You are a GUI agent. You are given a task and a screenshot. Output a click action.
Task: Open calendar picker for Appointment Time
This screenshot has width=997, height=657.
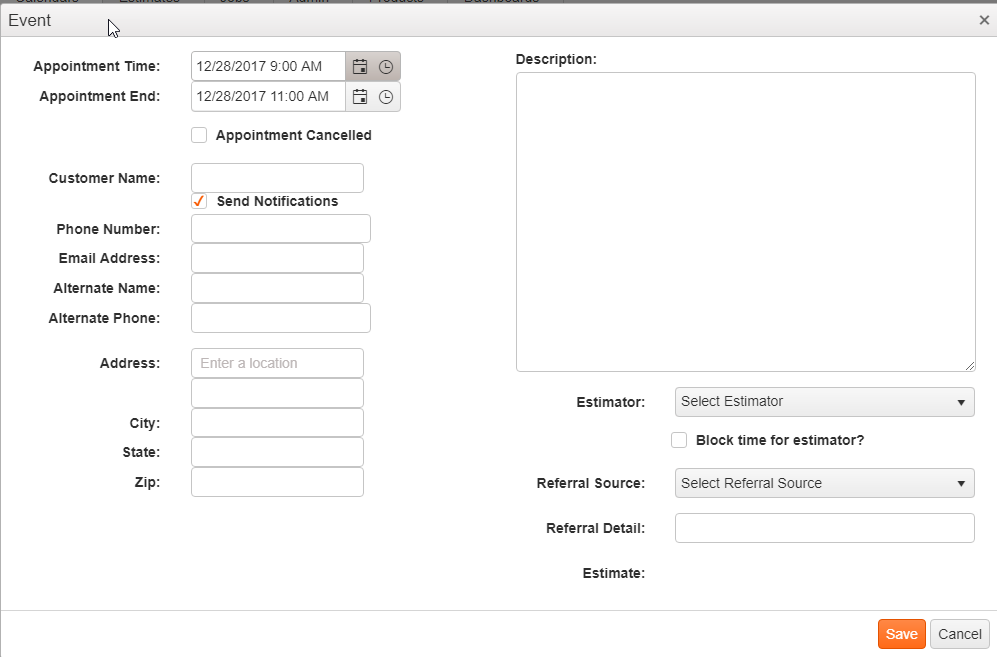tap(360, 67)
